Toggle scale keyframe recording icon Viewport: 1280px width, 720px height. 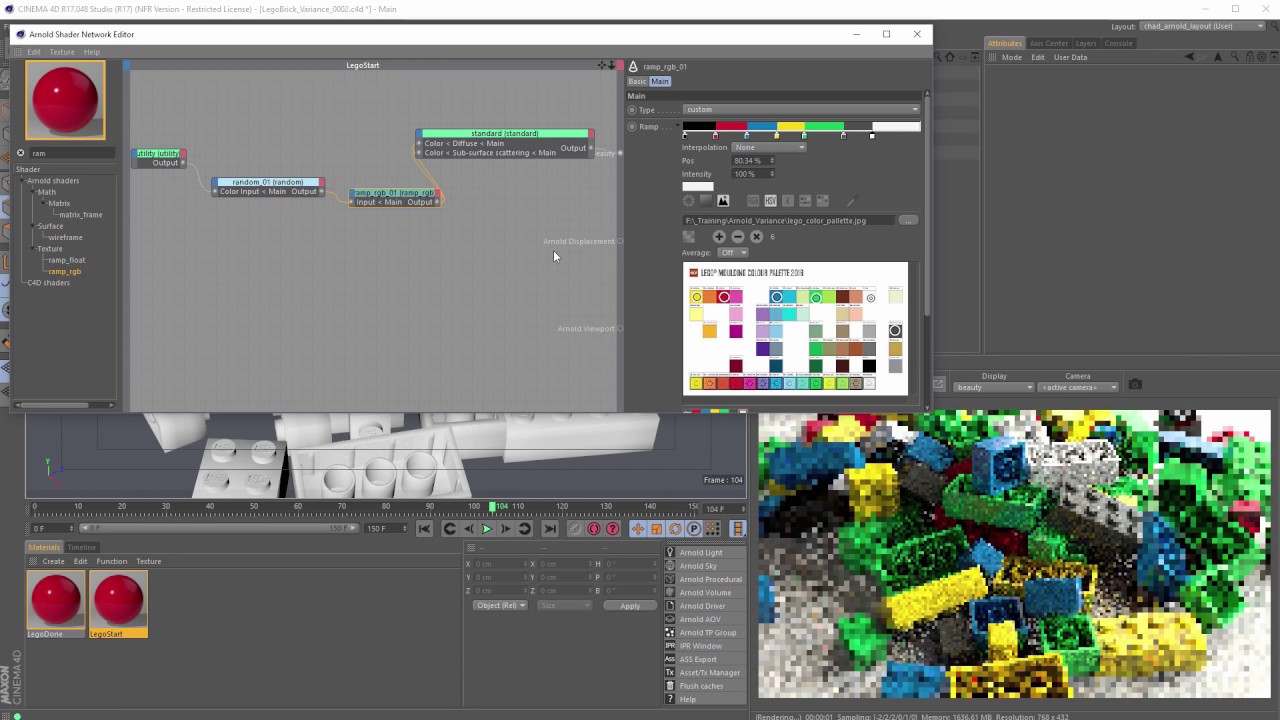click(656, 529)
